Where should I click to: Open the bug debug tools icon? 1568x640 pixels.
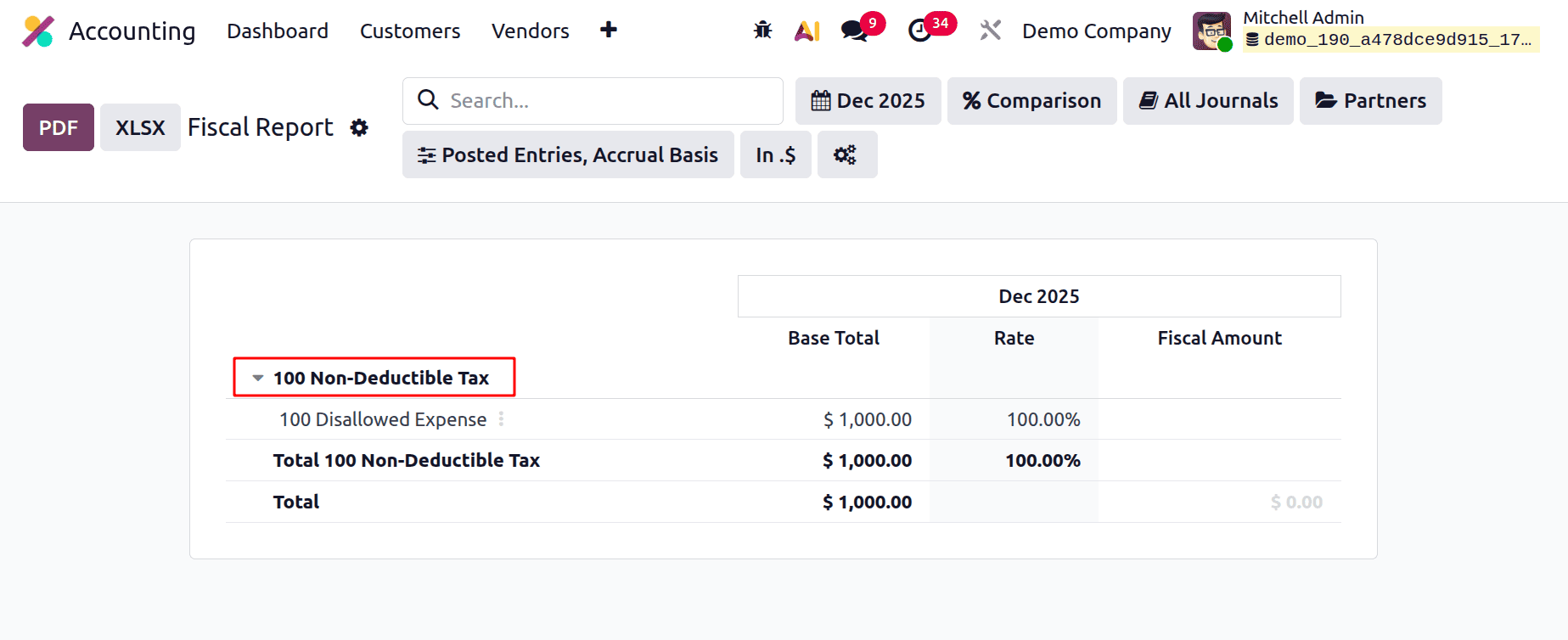(x=762, y=31)
